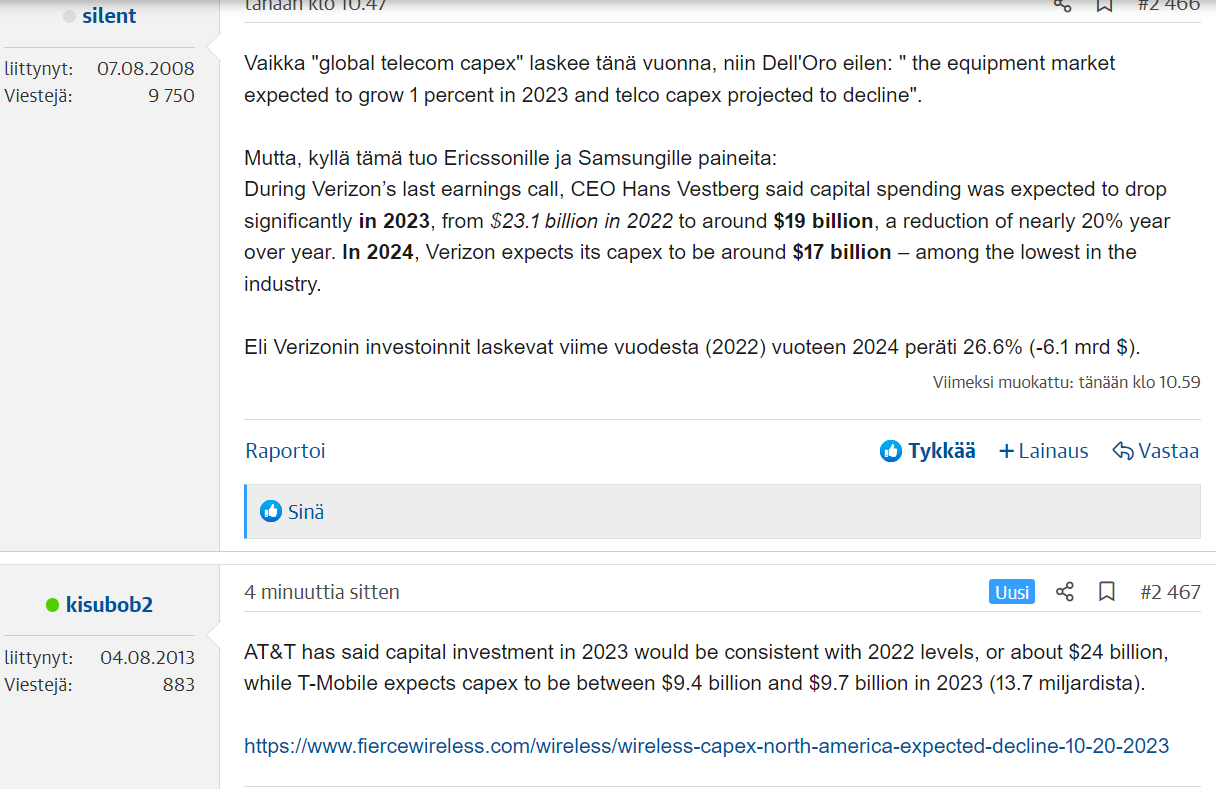Open the fiercewireless.com capex article link

pyautogui.click(x=706, y=746)
